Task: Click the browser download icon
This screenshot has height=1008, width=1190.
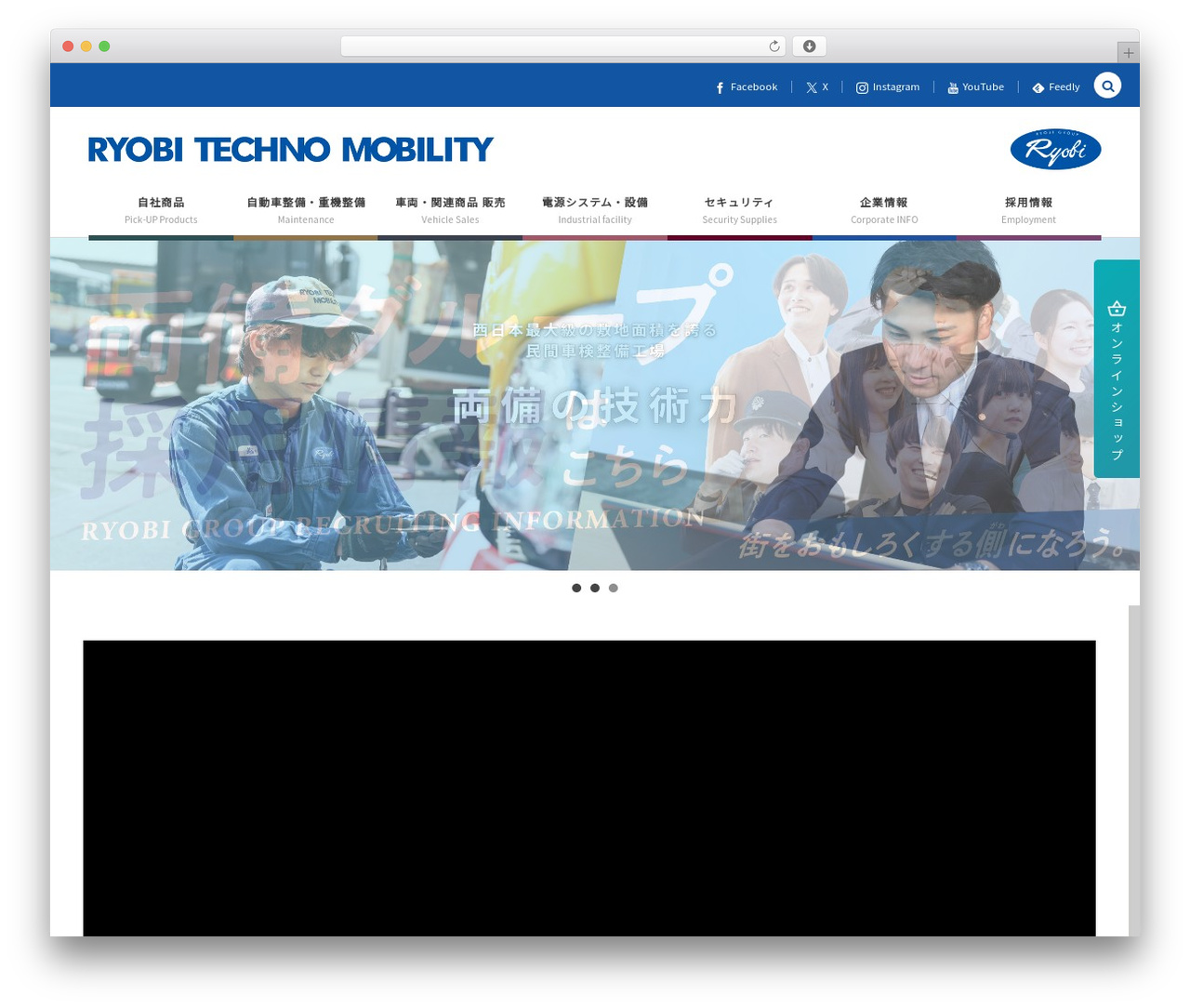Action: 810,46
